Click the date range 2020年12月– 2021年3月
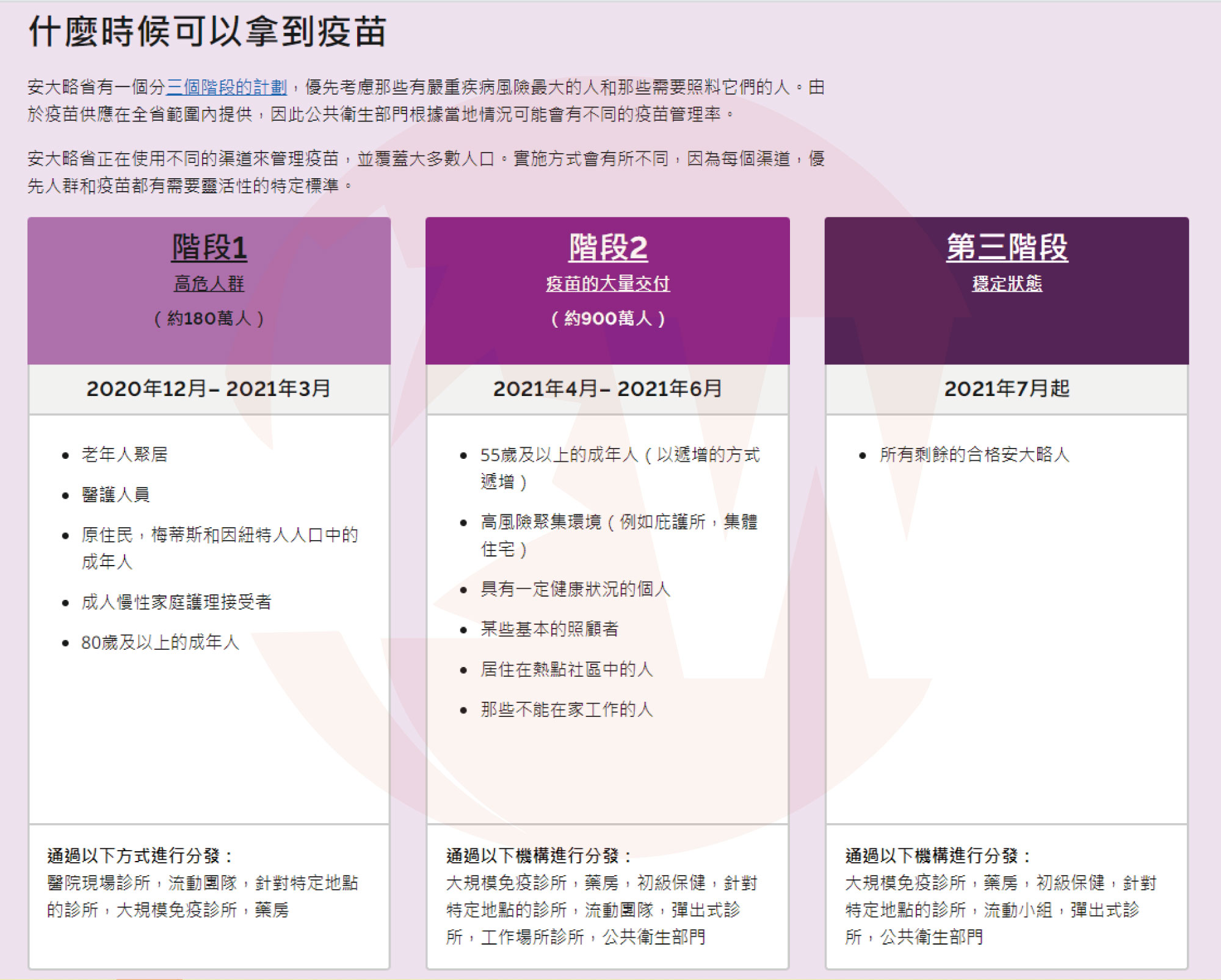Image resolution: width=1221 pixels, height=980 pixels. pos(209,388)
